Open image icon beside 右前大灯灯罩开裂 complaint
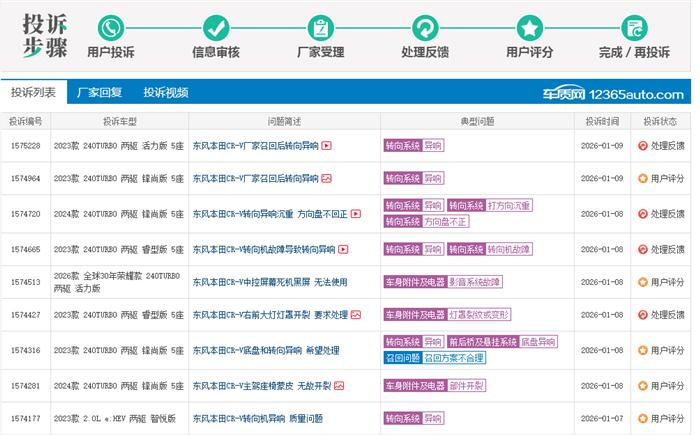Screen dimensions: 700x435 point(355,315)
